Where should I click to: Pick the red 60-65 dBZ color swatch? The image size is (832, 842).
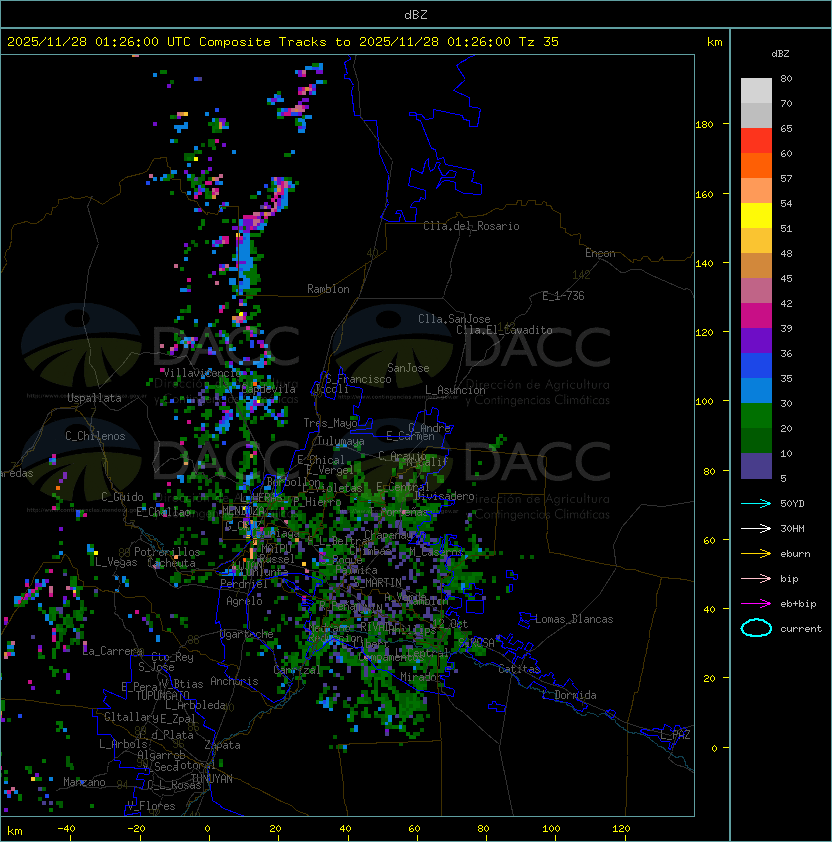756,141
